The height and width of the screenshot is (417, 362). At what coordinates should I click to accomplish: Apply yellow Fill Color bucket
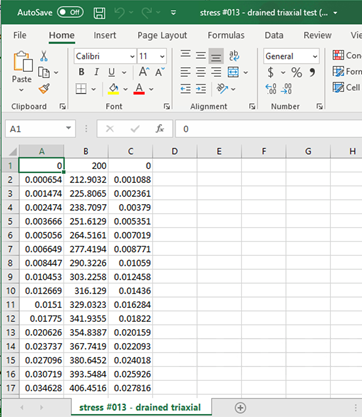(x=113, y=89)
